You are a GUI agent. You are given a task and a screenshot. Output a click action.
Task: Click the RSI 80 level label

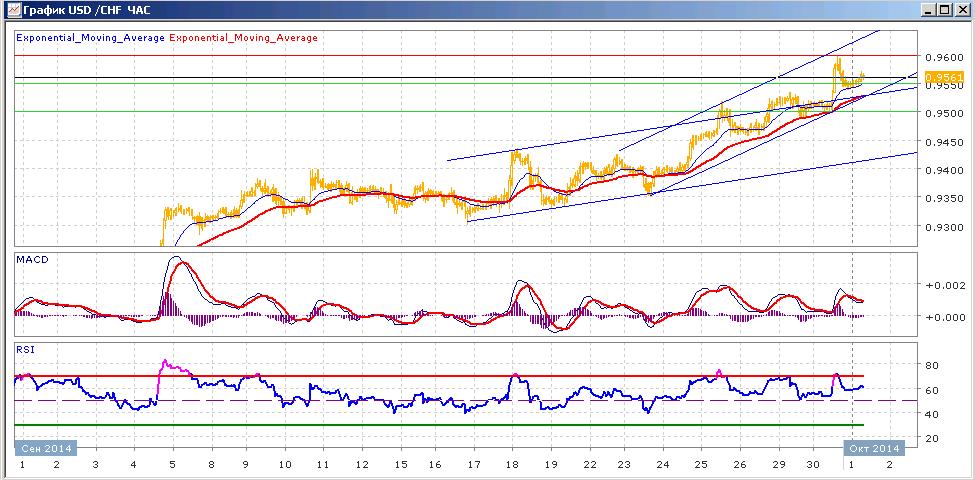tap(933, 364)
